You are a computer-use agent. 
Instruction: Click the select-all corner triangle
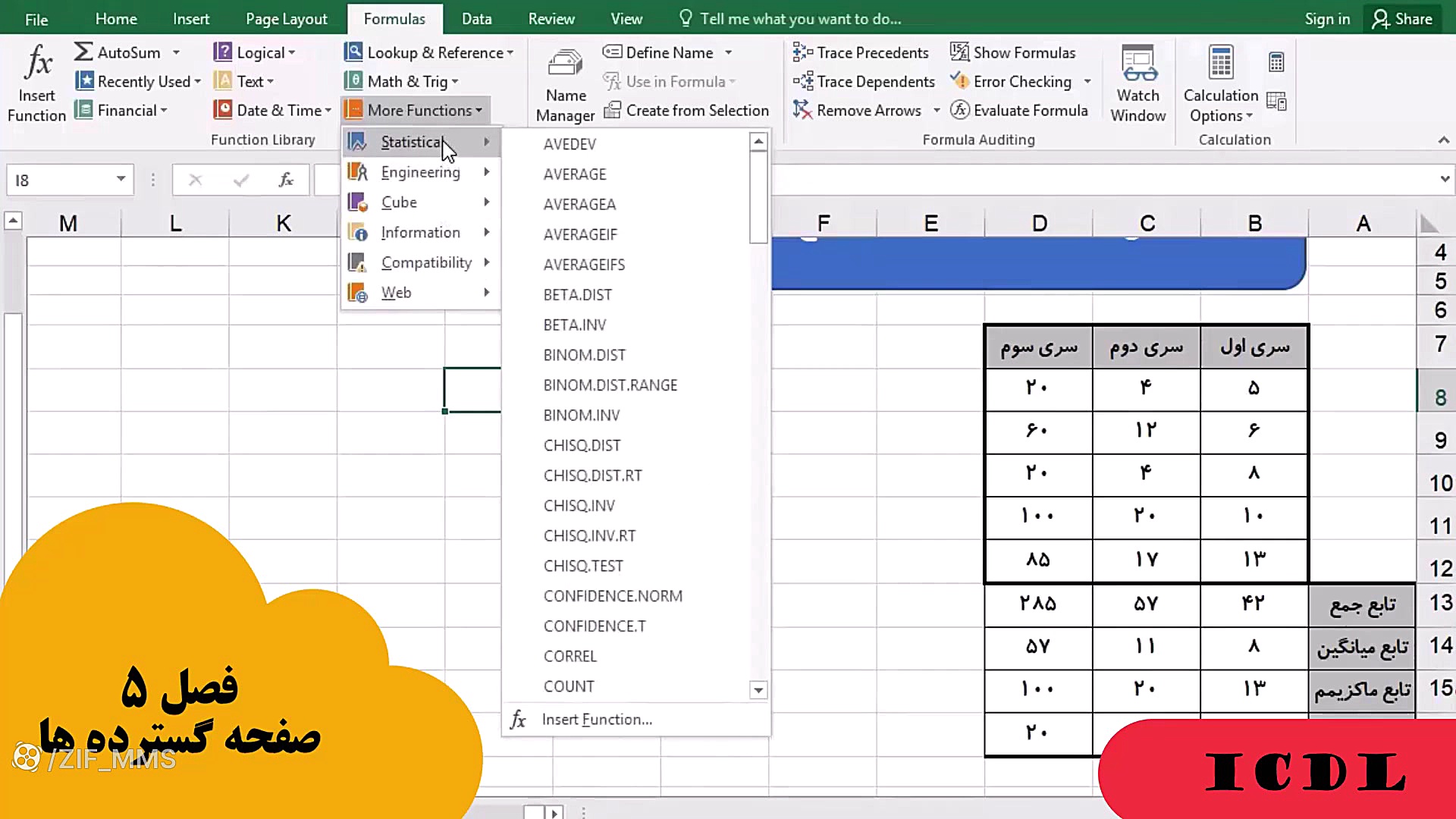[x=1429, y=224]
